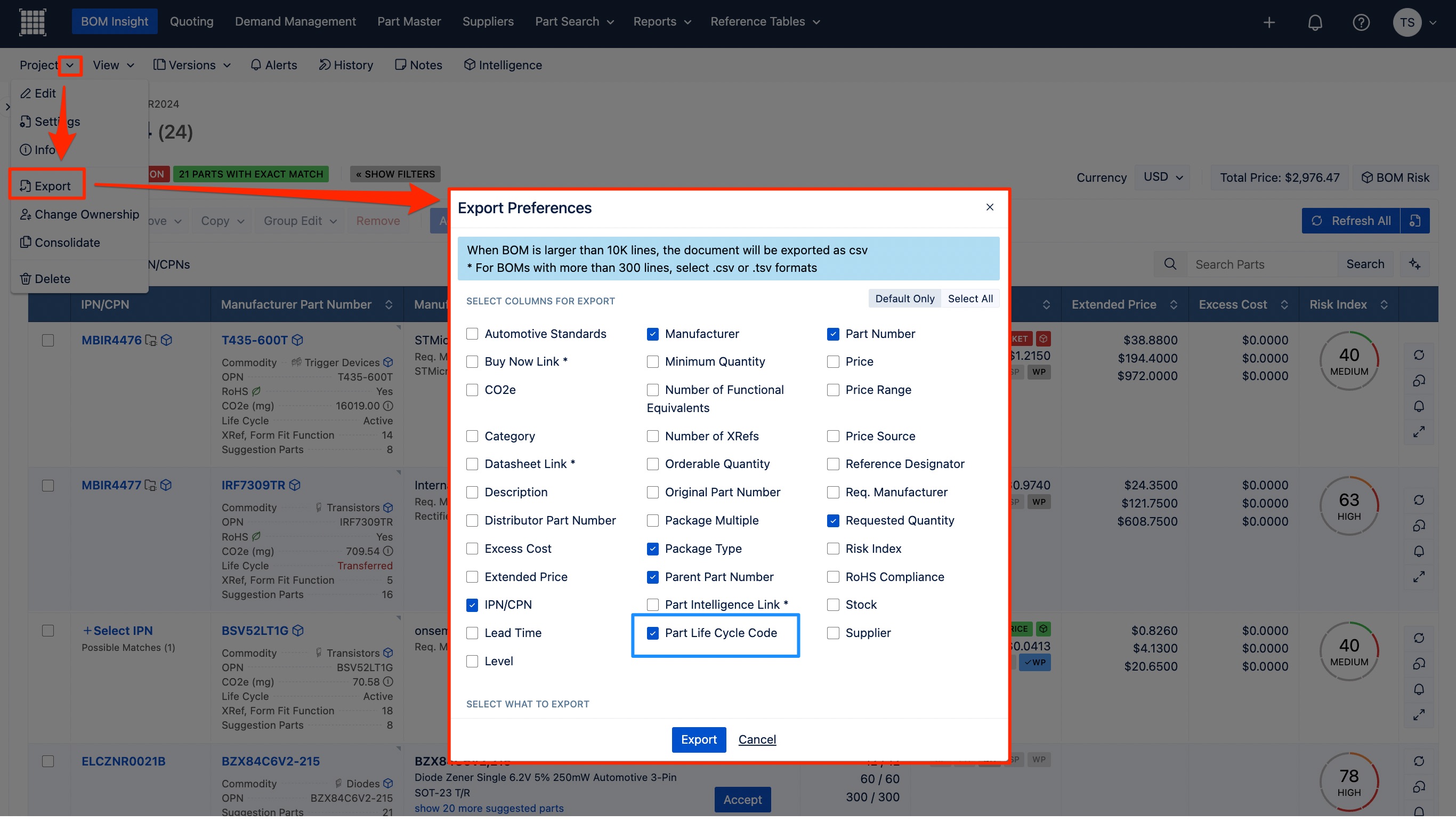Check the RoHS Compliance checkbox

(833, 577)
